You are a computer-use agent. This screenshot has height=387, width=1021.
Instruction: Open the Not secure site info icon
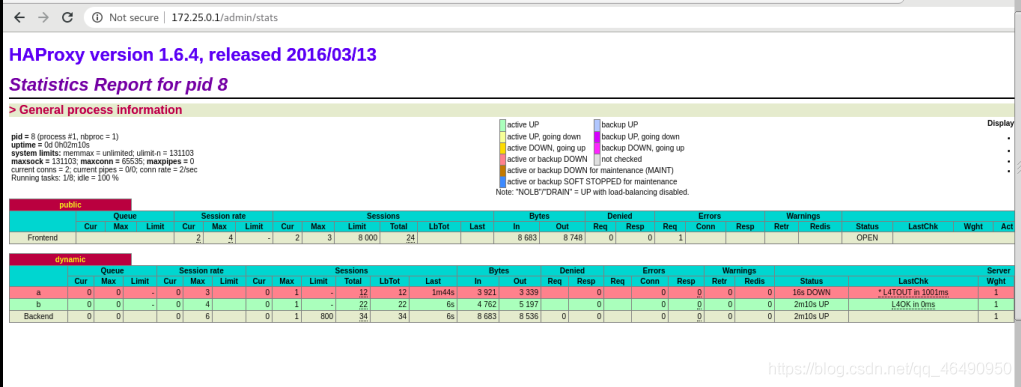coord(98,18)
